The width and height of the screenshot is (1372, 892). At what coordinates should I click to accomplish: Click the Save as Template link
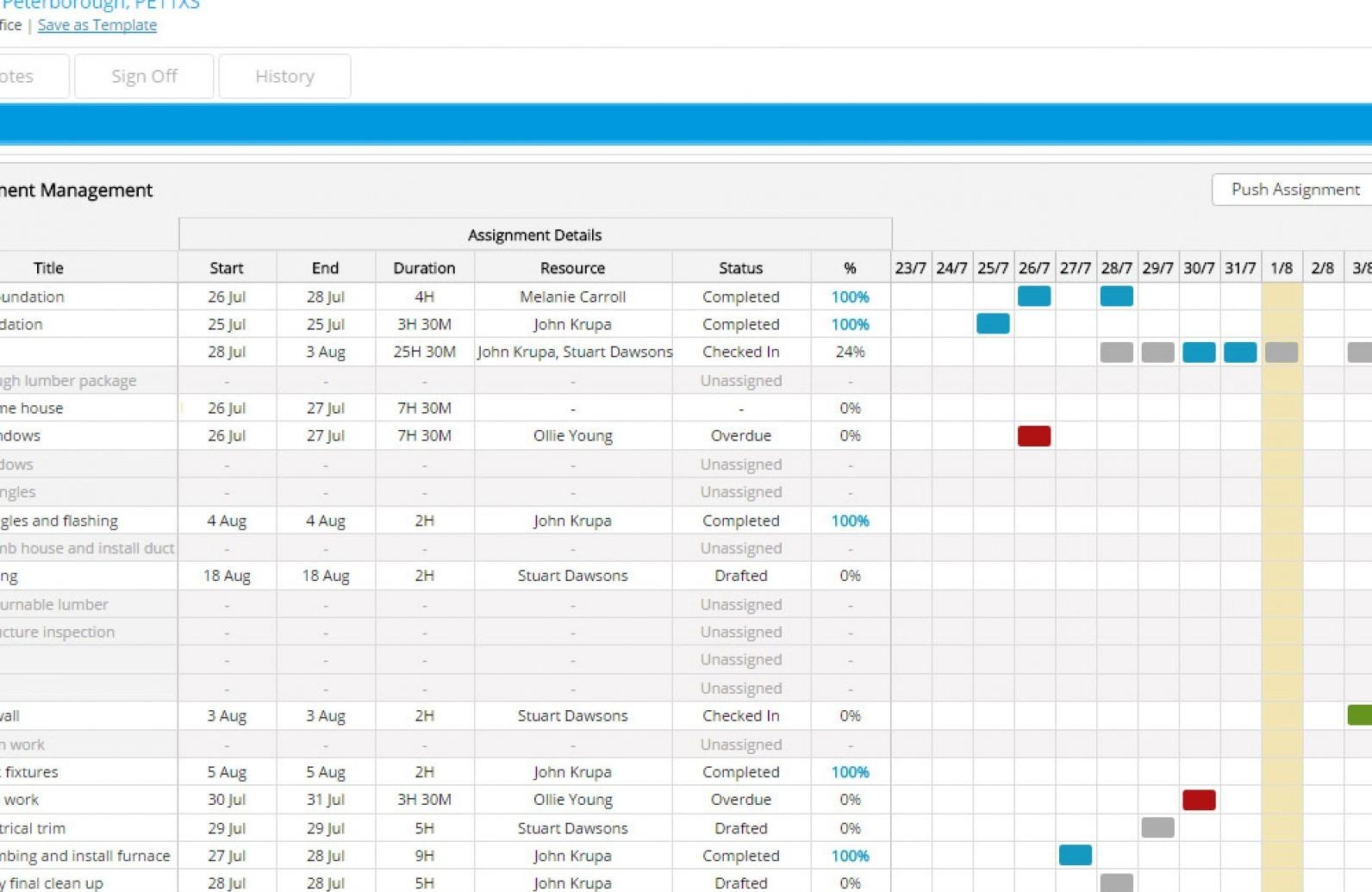point(97,25)
